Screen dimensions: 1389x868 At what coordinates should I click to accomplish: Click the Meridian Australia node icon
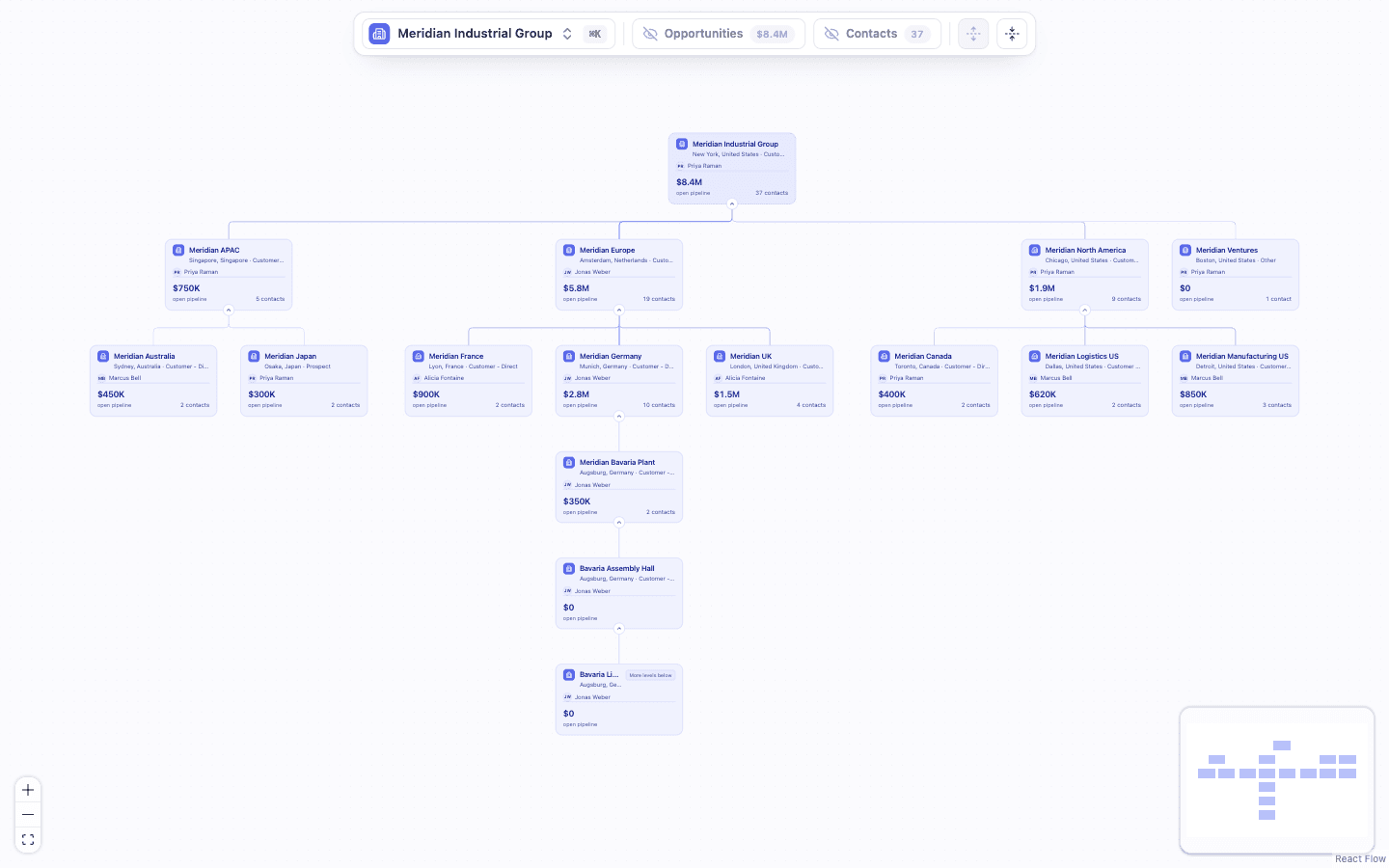[x=103, y=356]
